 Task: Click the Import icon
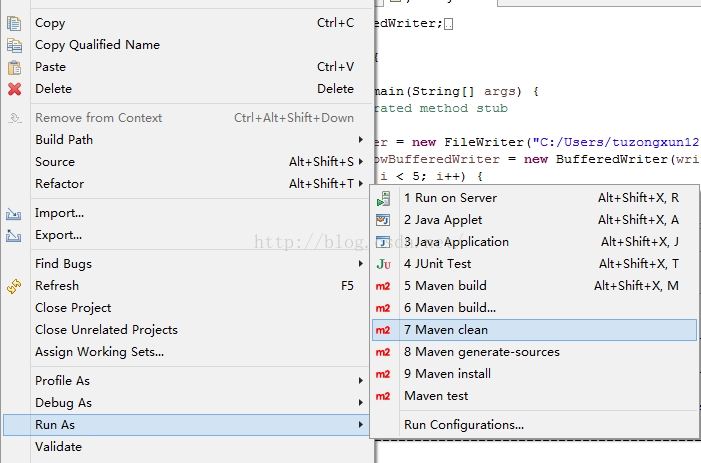[x=13, y=214]
